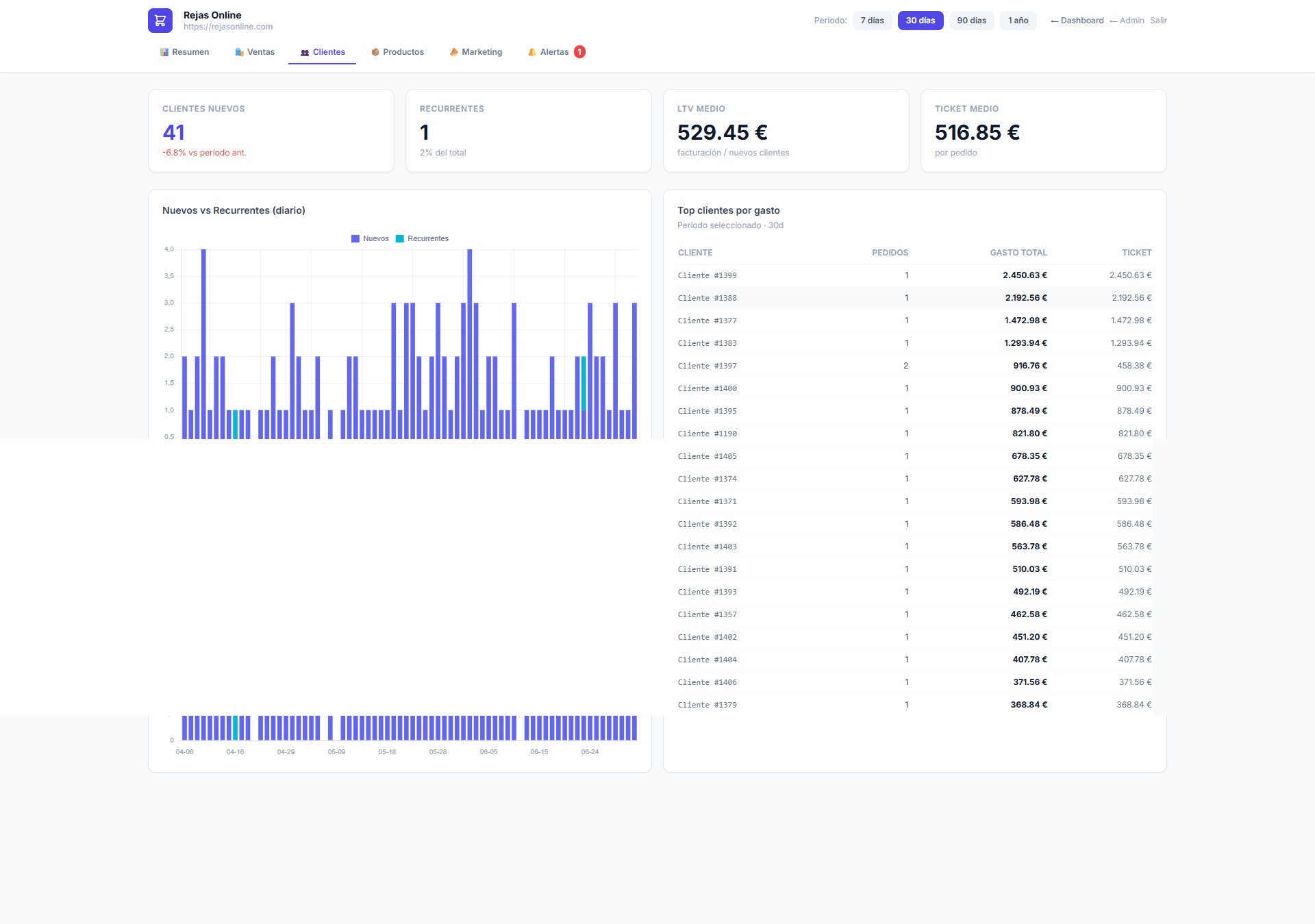Open the Admin link
The image size is (1315, 924).
click(1127, 21)
